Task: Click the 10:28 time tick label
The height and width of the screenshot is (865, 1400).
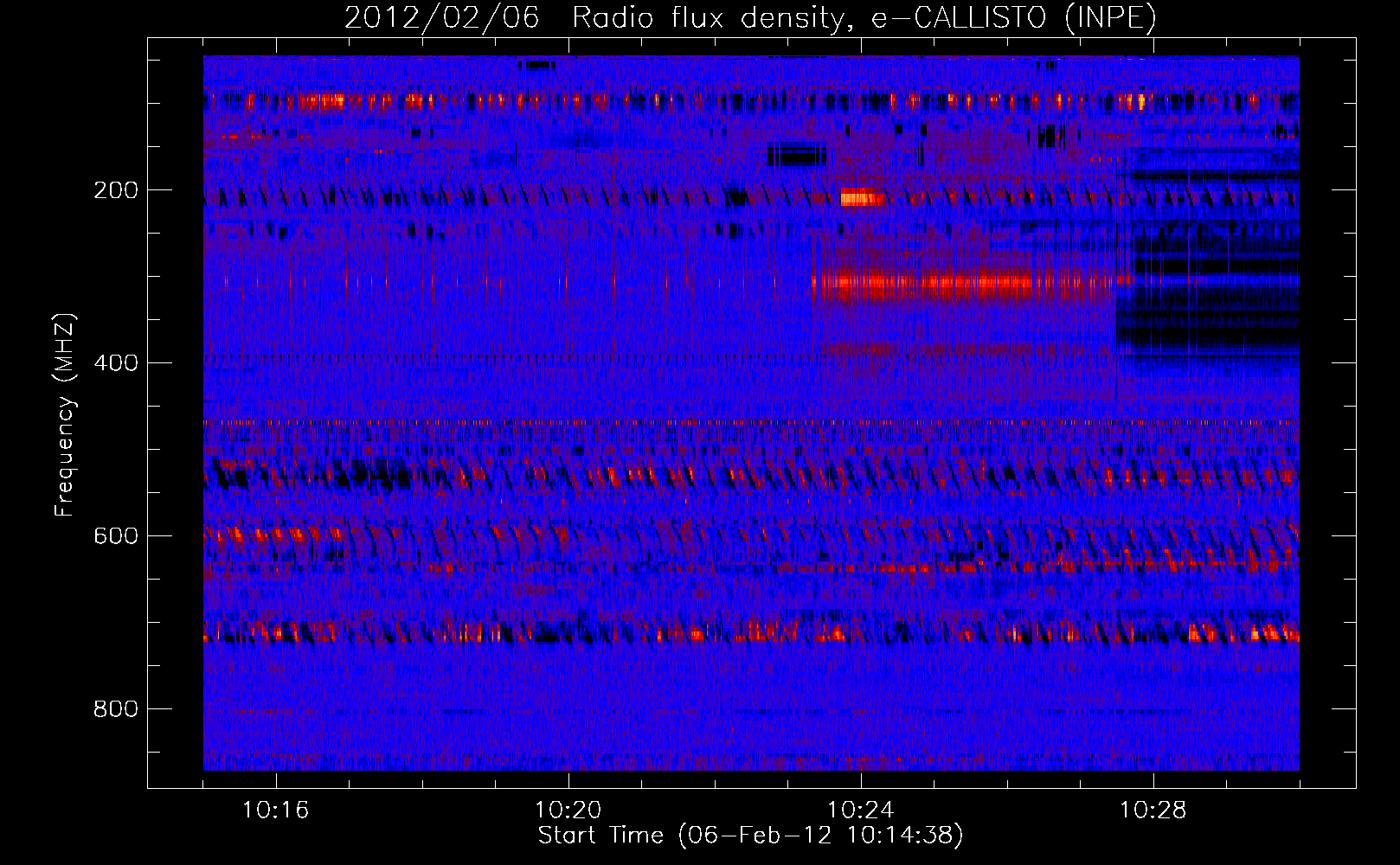Action: pos(1153,811)
